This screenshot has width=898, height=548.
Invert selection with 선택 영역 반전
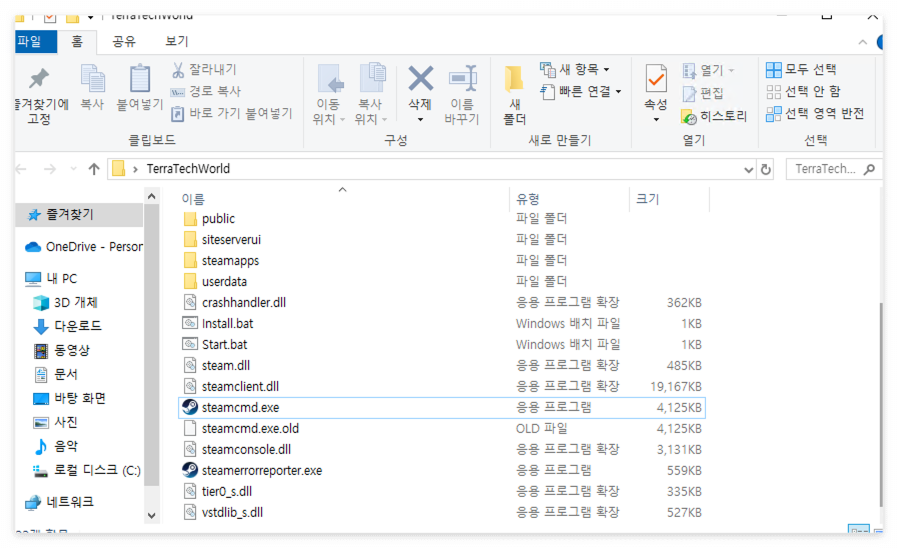[815, 113]
